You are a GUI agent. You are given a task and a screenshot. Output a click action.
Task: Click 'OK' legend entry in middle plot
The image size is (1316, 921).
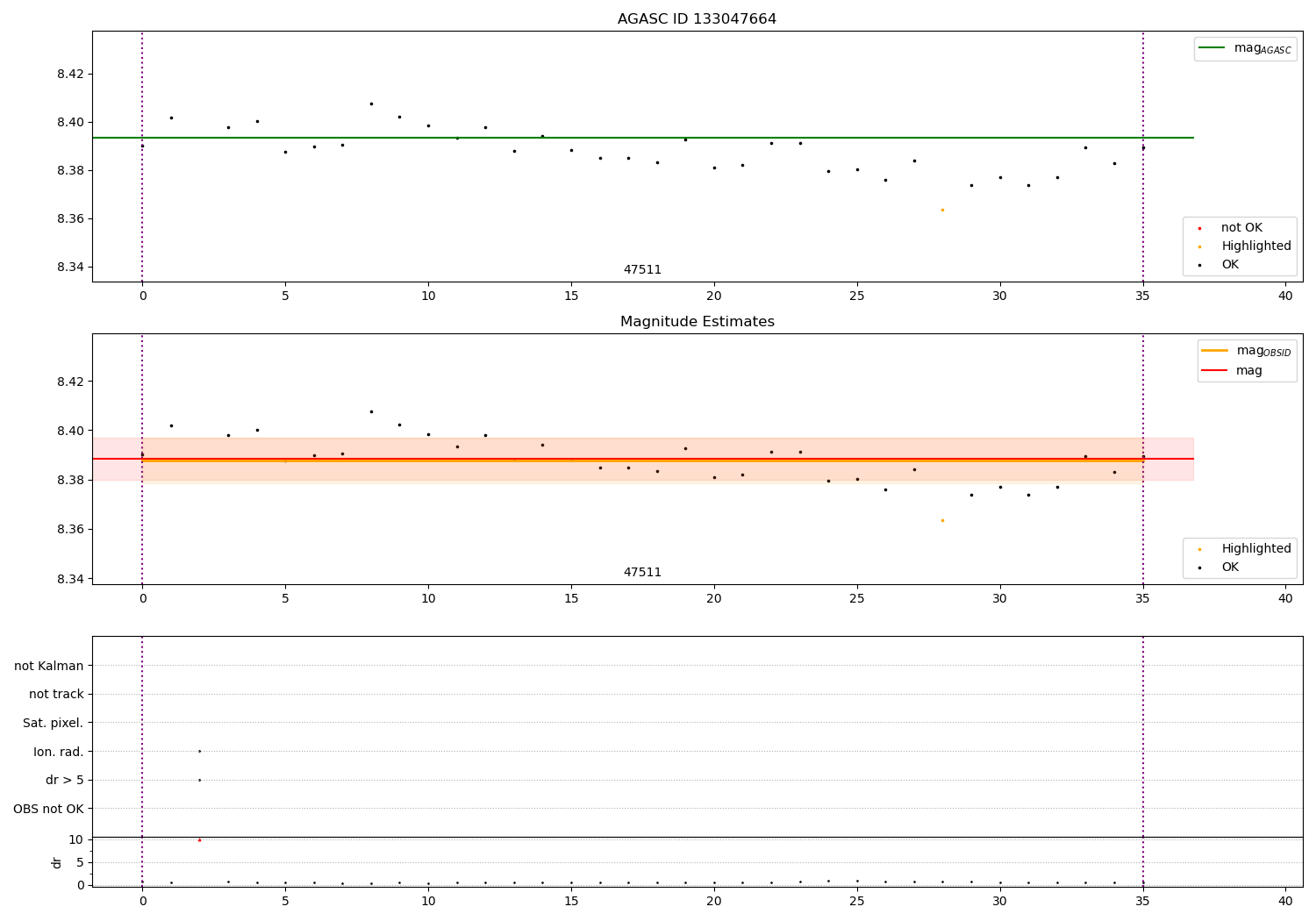tap(1220, 568)
